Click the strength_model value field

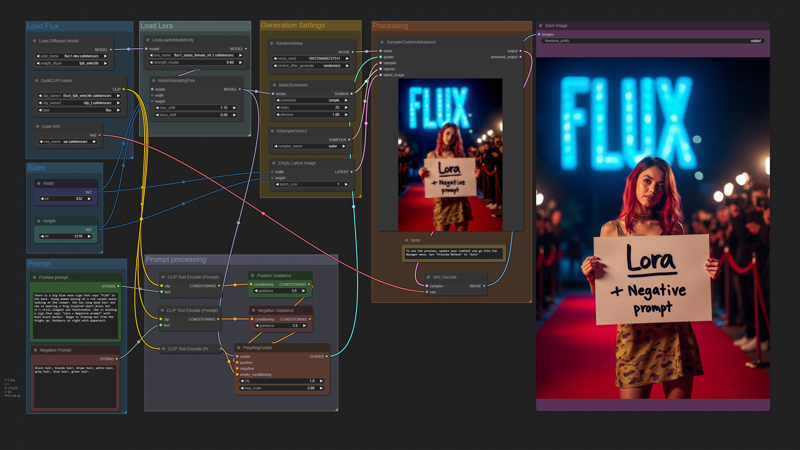click(196, 62)
